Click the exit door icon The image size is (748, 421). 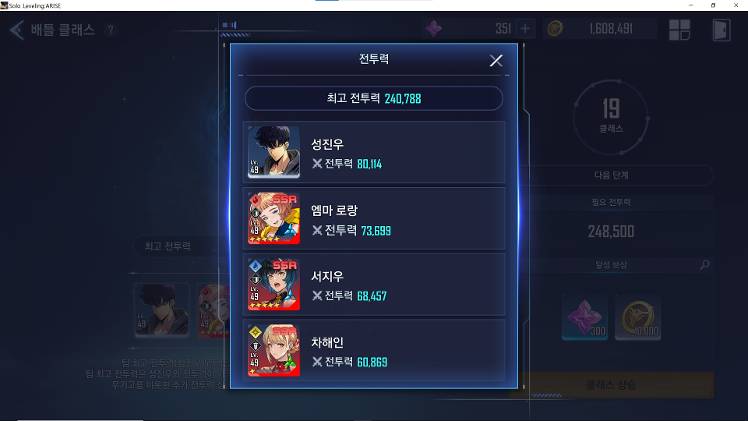coord(721,30)
